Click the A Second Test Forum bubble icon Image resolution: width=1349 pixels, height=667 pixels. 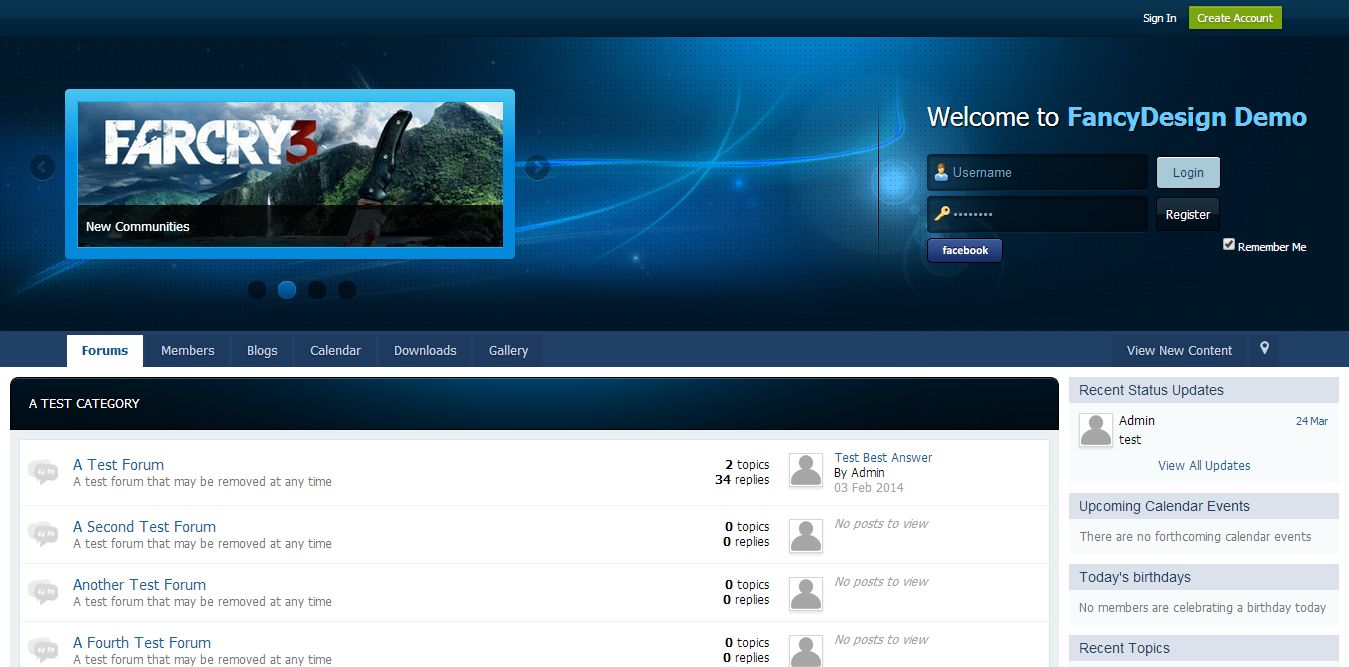(43, 534)
